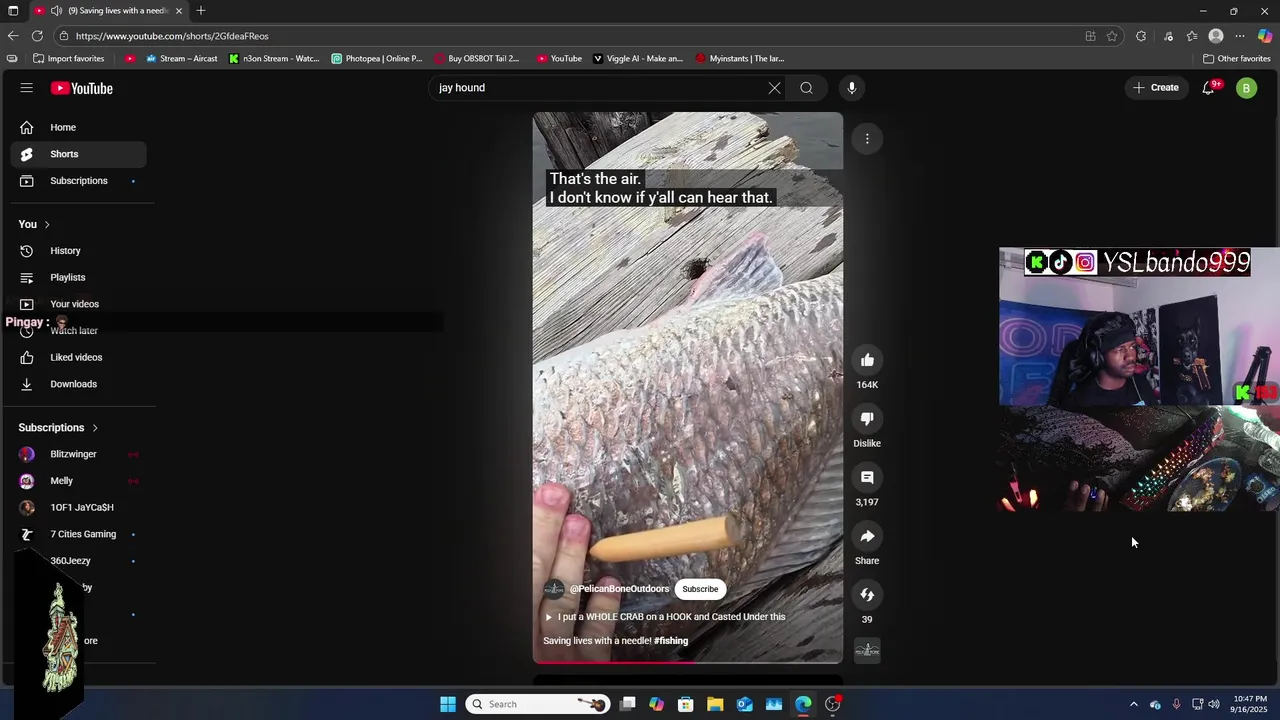Mute the tab via speaker icon
This screenshot has height=720, width=1280.
click(57, 10)
